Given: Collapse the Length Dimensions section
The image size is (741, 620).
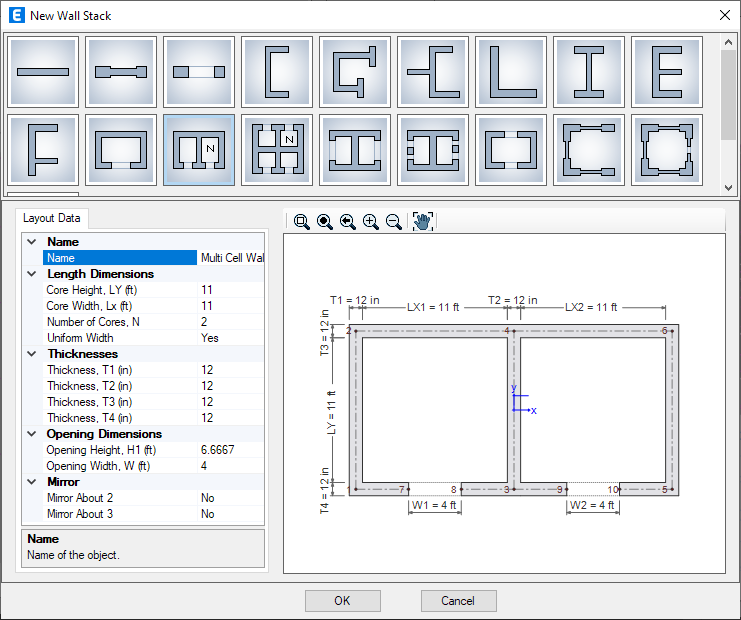Looking at the screenshot, I should coord(32,274).
